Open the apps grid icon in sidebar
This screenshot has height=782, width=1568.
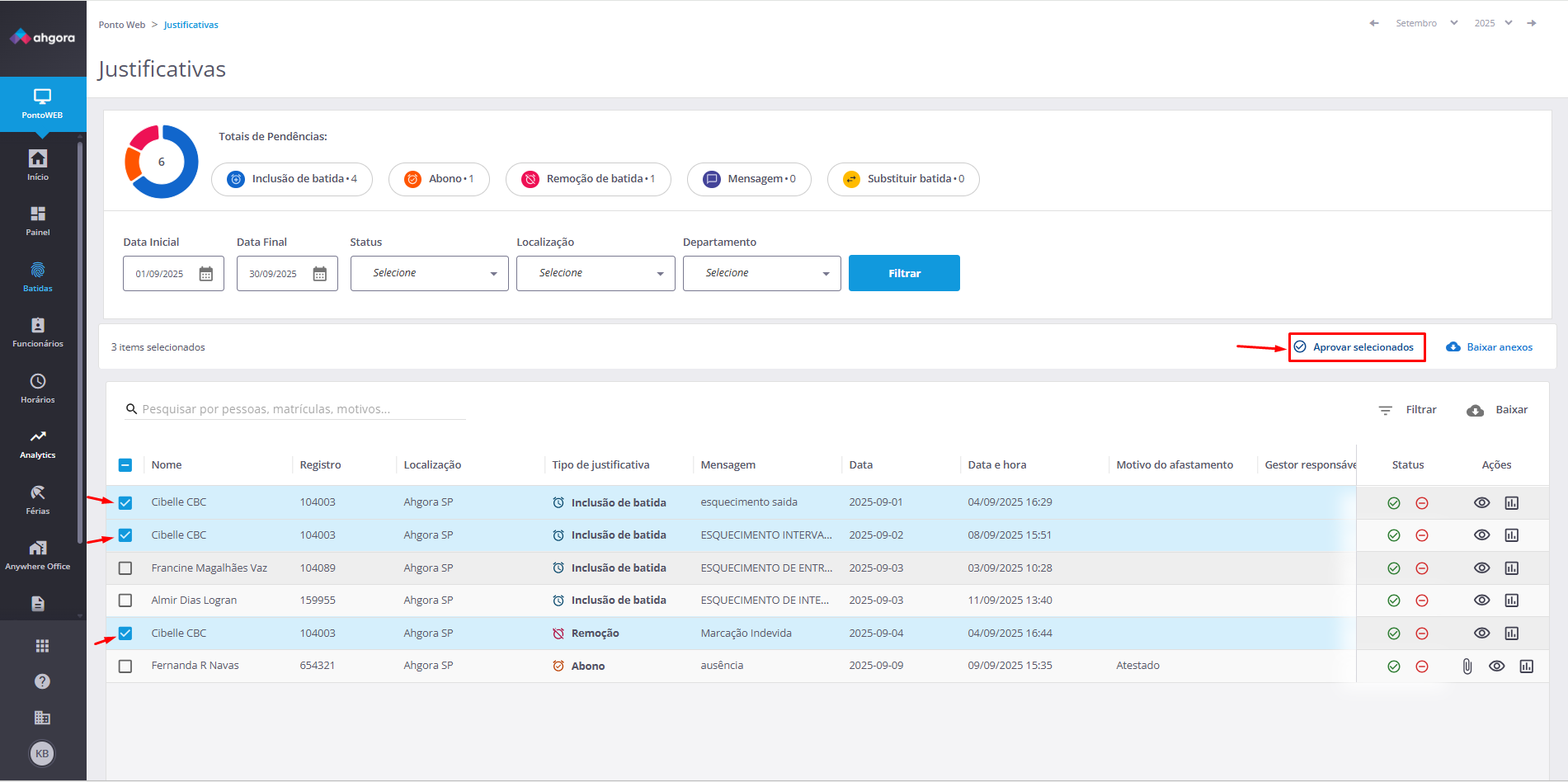coord(42,646)
